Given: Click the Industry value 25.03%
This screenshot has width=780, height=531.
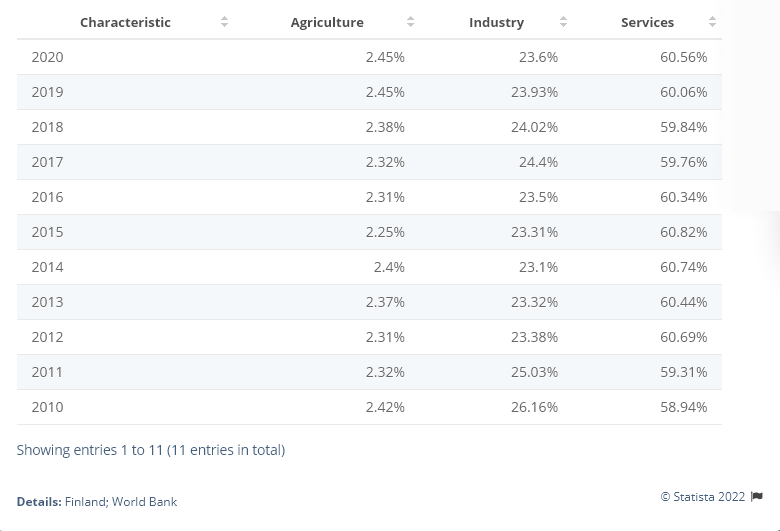Looking at the screenshot, I should [x=534, y=372].
